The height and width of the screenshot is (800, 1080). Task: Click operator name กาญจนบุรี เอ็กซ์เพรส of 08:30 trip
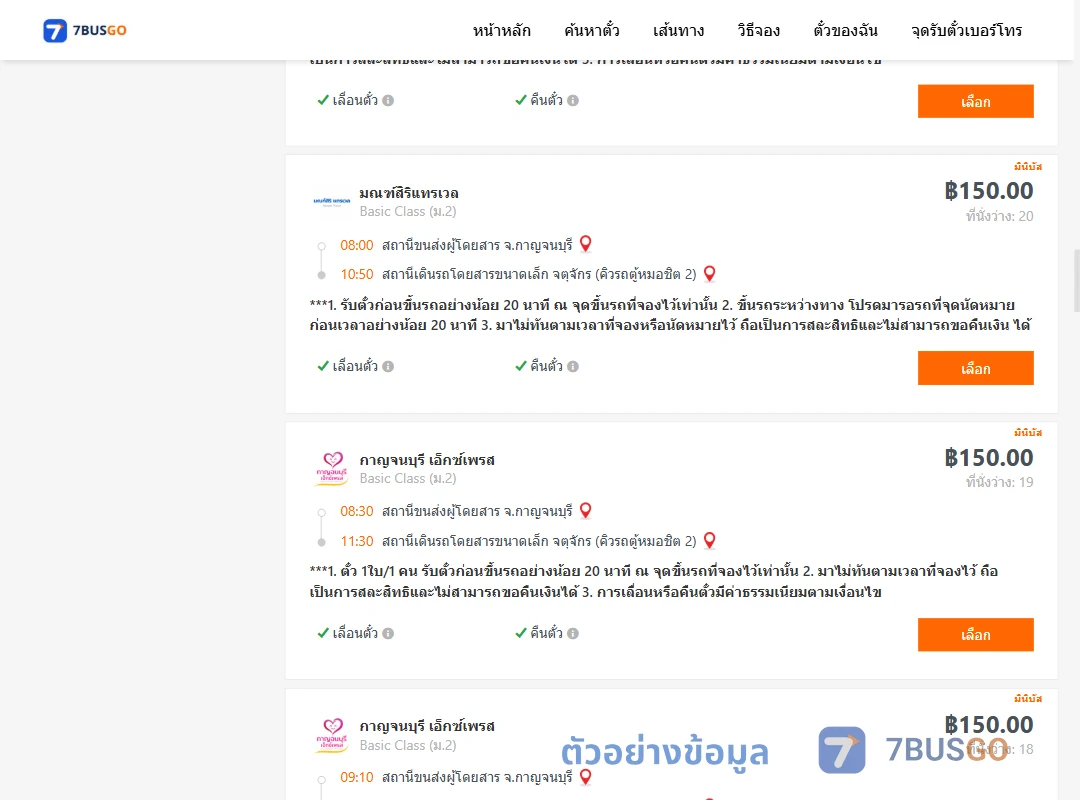[x=427, y=460]
